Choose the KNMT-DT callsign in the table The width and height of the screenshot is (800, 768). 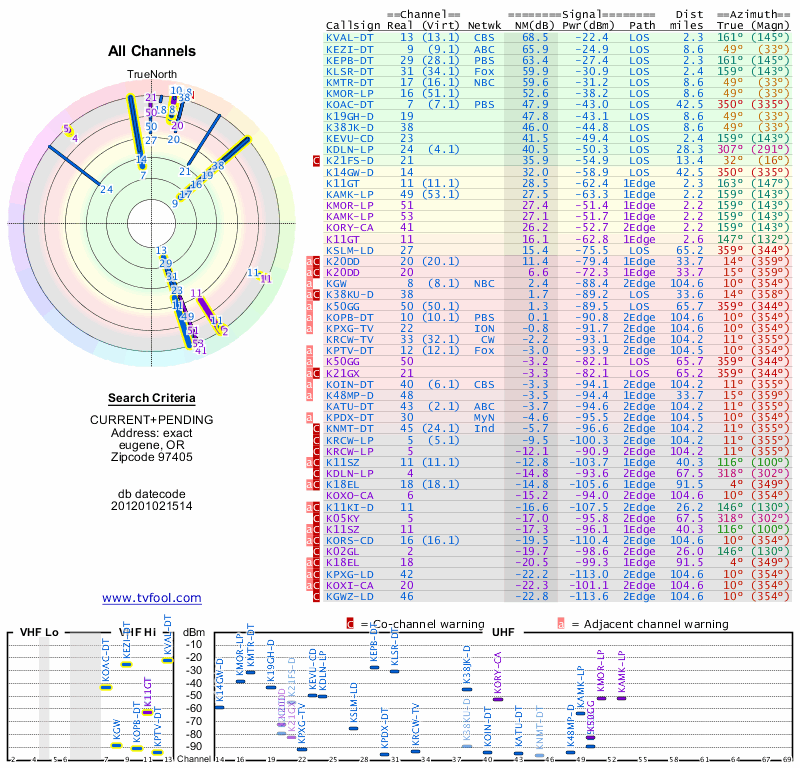tap(349, 429)
